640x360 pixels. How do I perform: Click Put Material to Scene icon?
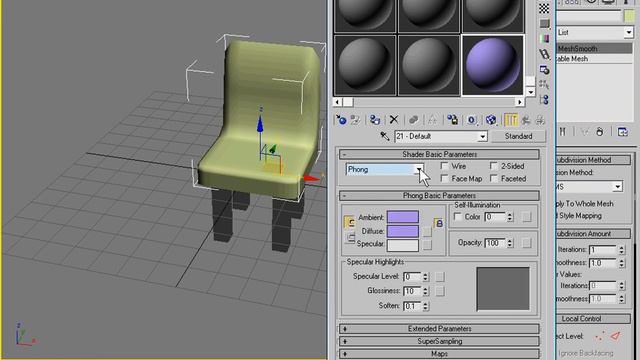click(355, 120)
